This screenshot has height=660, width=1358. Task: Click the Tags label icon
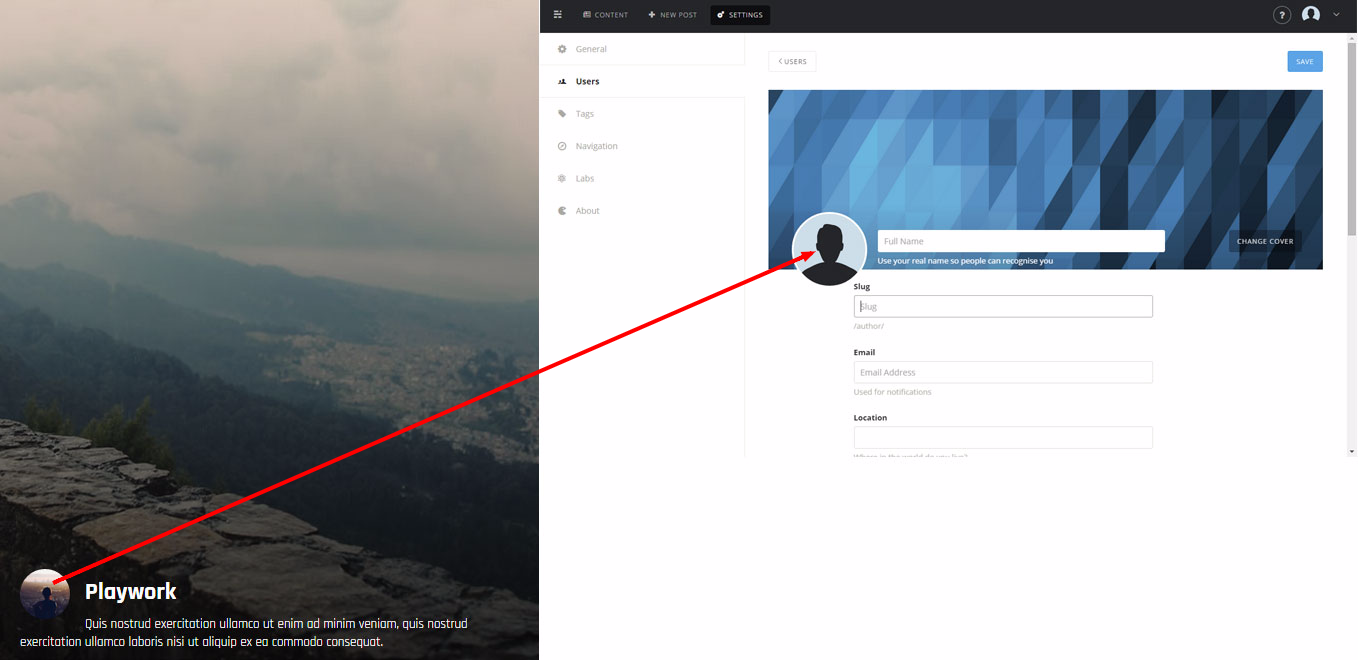(562, 114)
